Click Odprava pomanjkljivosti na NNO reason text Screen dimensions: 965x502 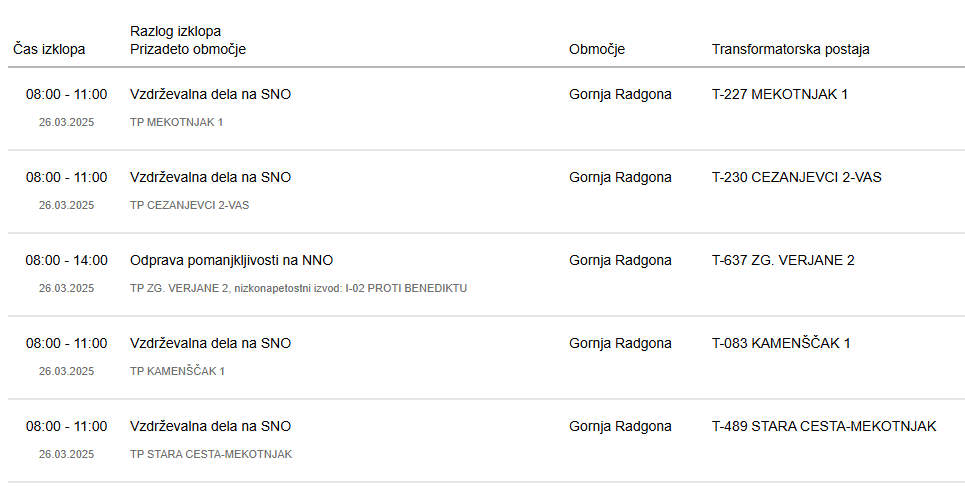(x=231, y=260)
